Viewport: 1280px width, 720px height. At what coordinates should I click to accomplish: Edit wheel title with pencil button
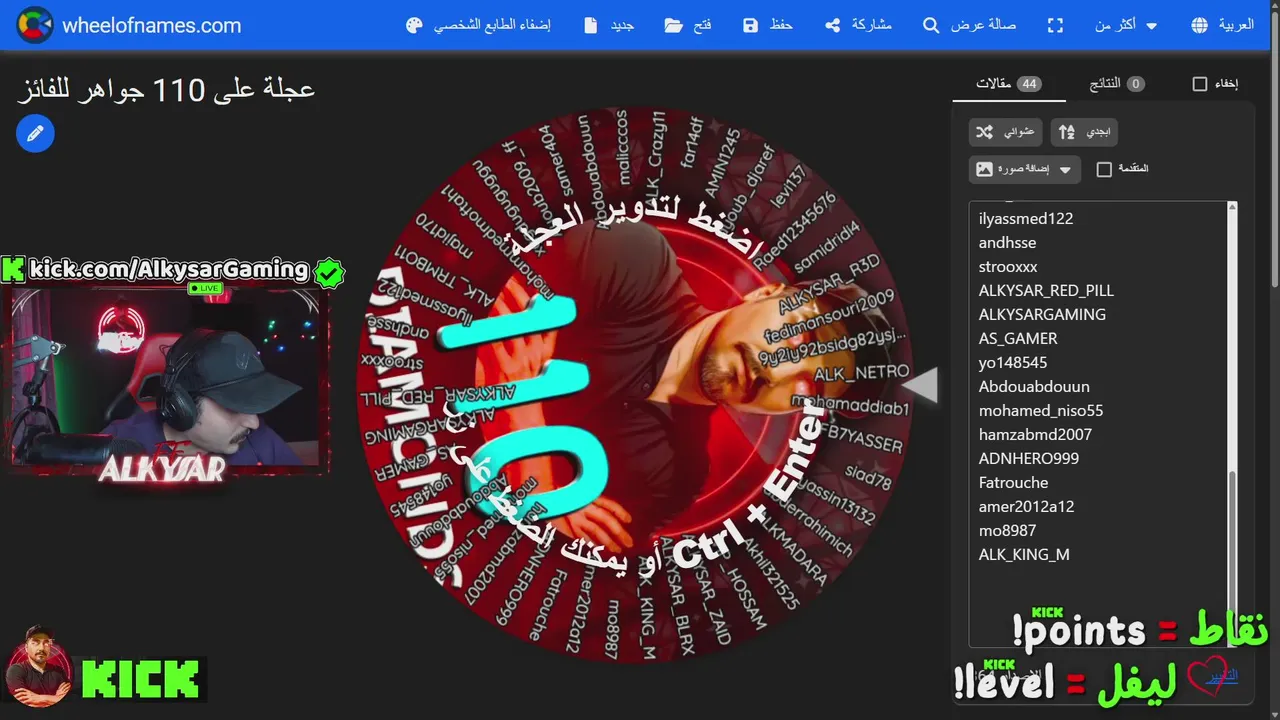tap(35, 133)
